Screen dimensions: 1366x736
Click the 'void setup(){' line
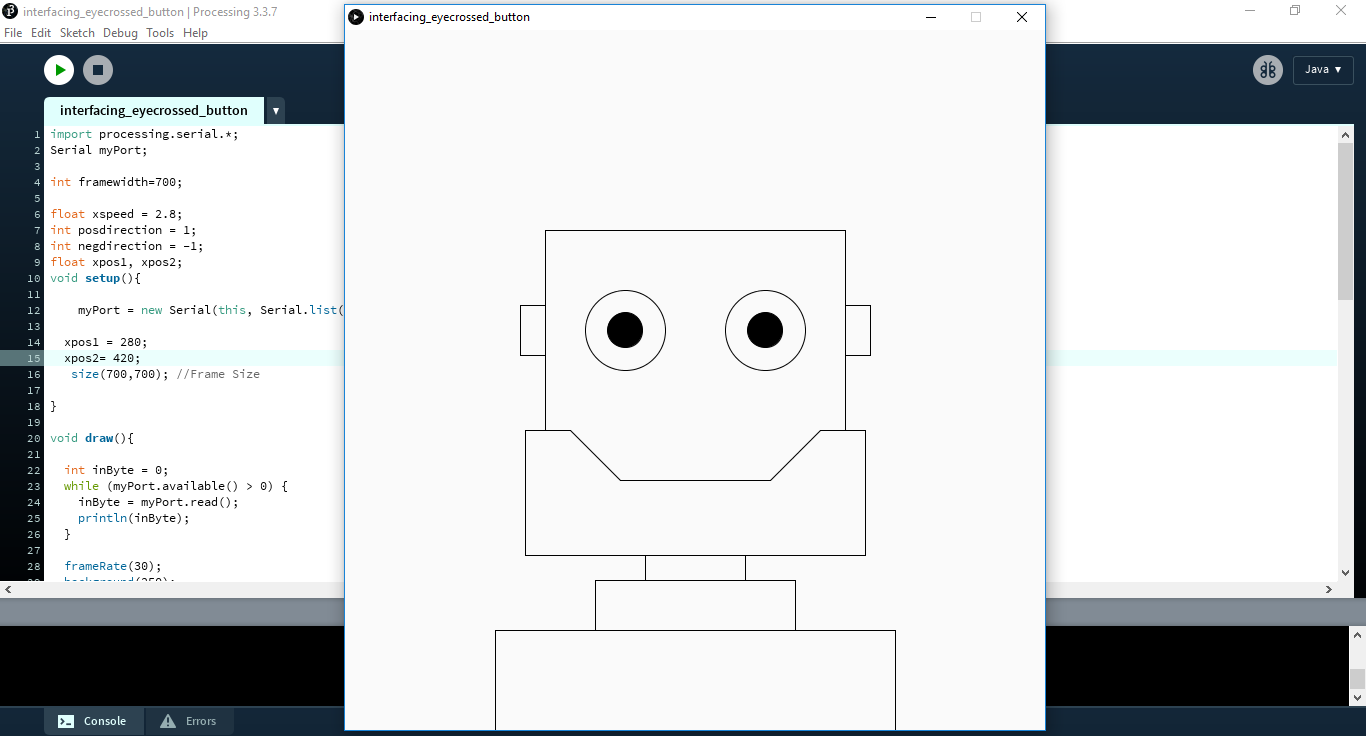(x=96, y=278)
